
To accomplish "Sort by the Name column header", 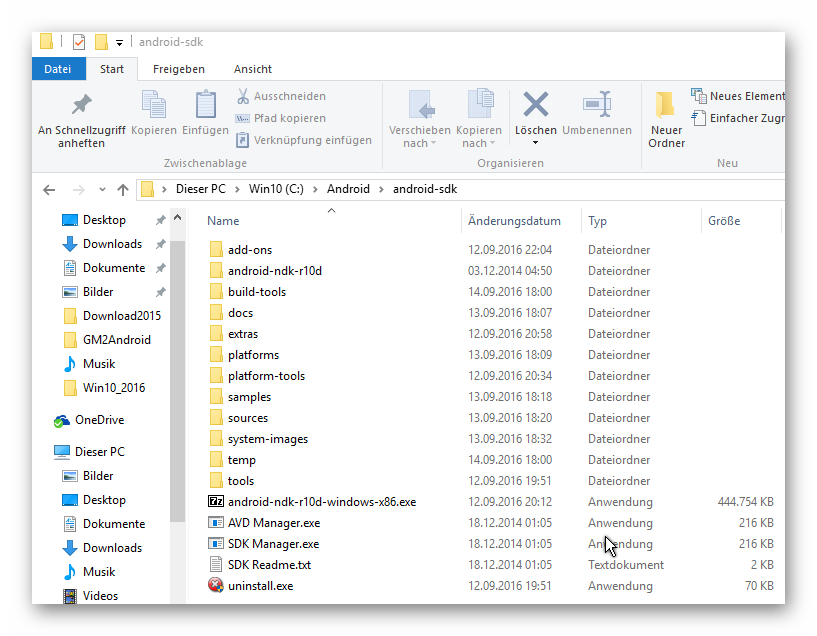I will pyautogui.click(x=223, y=221).
